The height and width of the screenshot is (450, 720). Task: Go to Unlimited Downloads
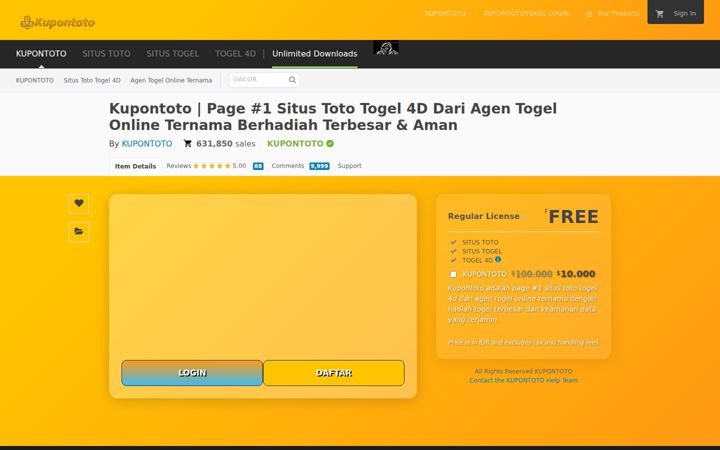[x=315, y=54]
